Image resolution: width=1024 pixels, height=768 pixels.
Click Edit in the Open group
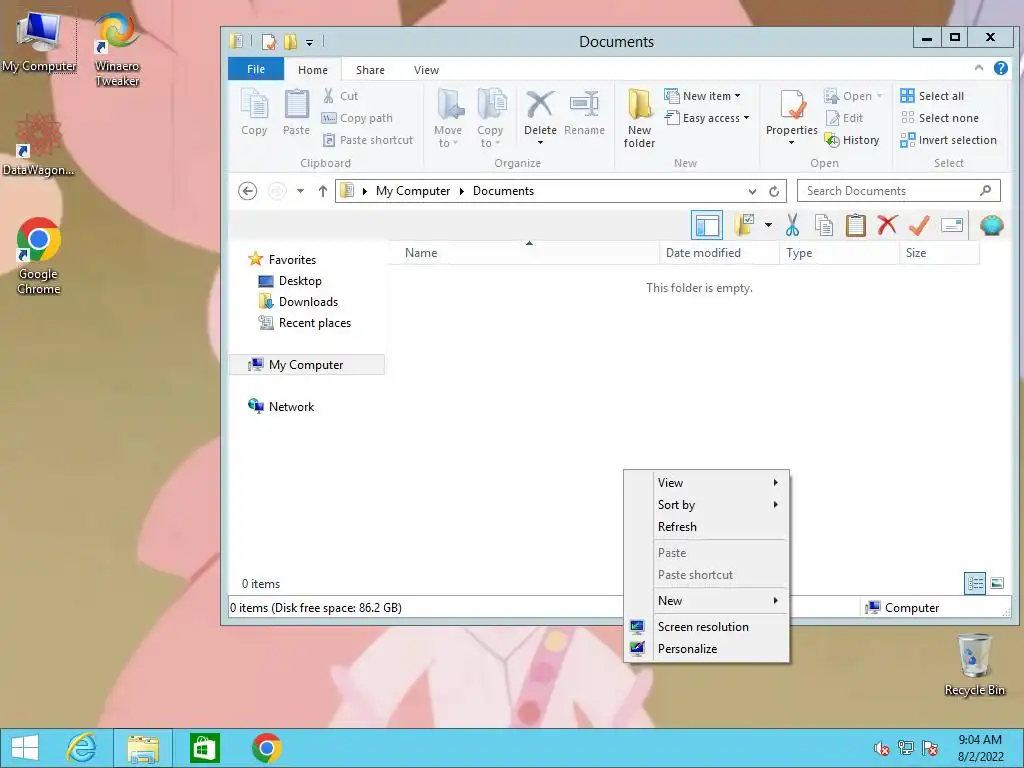tap(844, 118)
